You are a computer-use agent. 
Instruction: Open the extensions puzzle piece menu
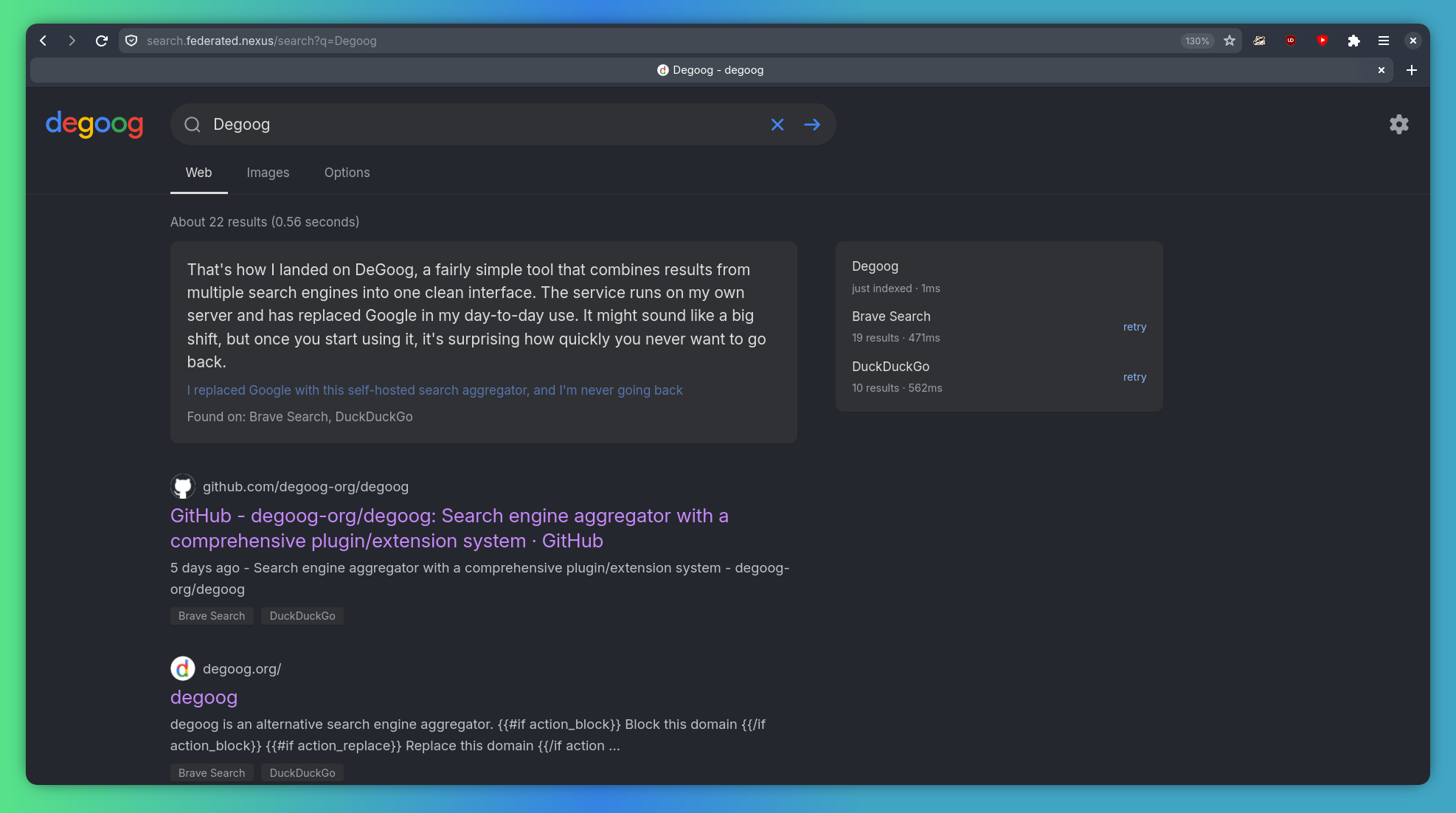click(x=1353, y=41)
